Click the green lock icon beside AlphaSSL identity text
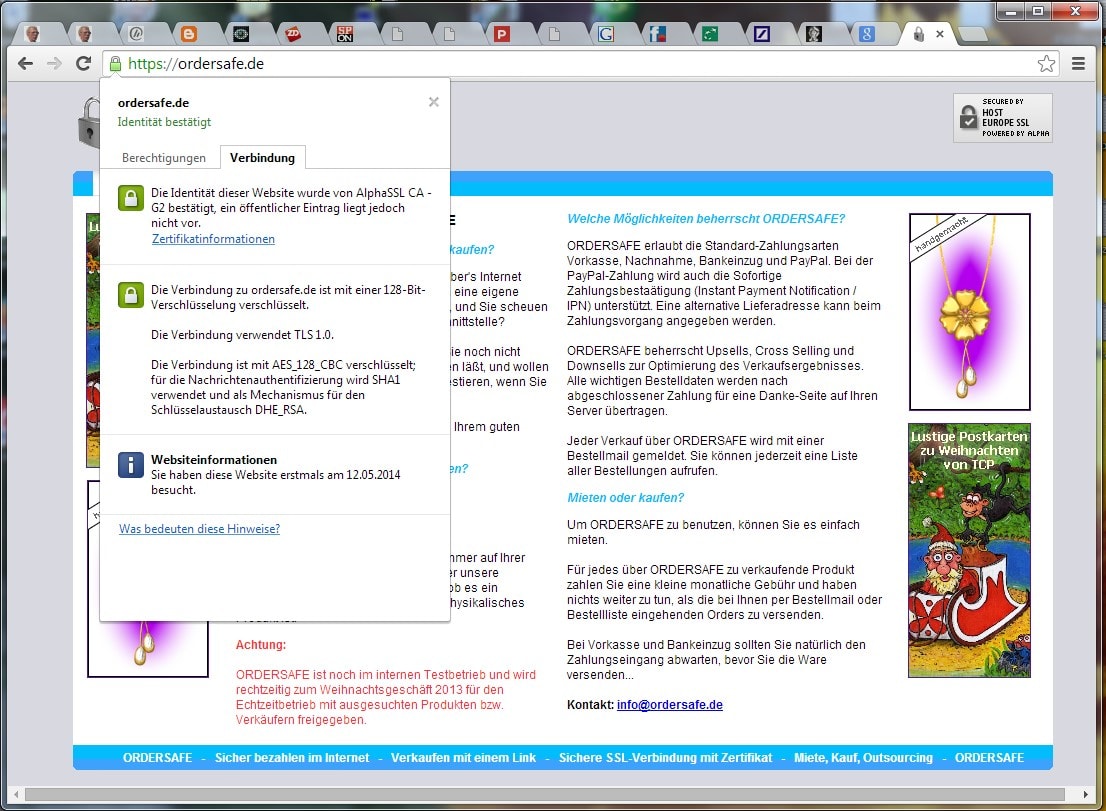Image resolution: width=1106 pixels, height=811 pixels. tap(130, 198)
